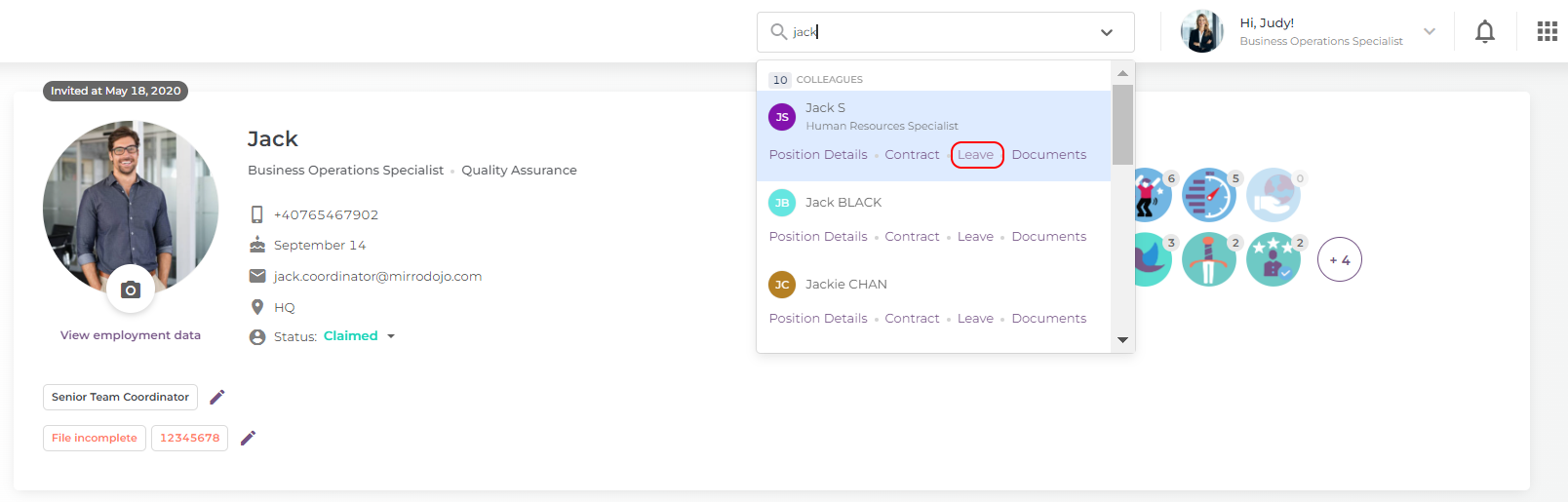Edit the File incomplete tags with pencil
The image size is (1568, 502).
pos(249,438)
